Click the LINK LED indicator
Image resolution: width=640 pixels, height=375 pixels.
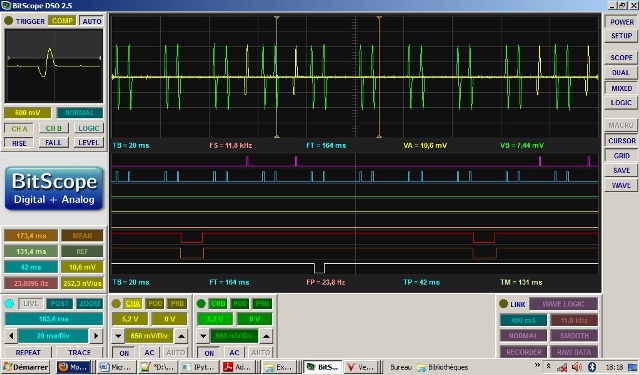coord(503,304)
